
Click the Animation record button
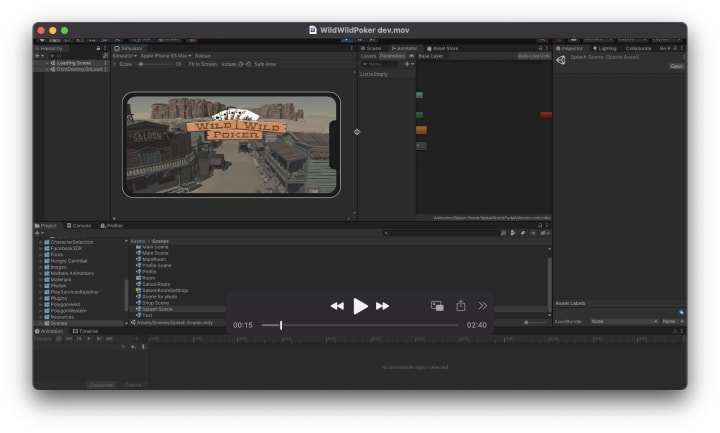point(59,339)
